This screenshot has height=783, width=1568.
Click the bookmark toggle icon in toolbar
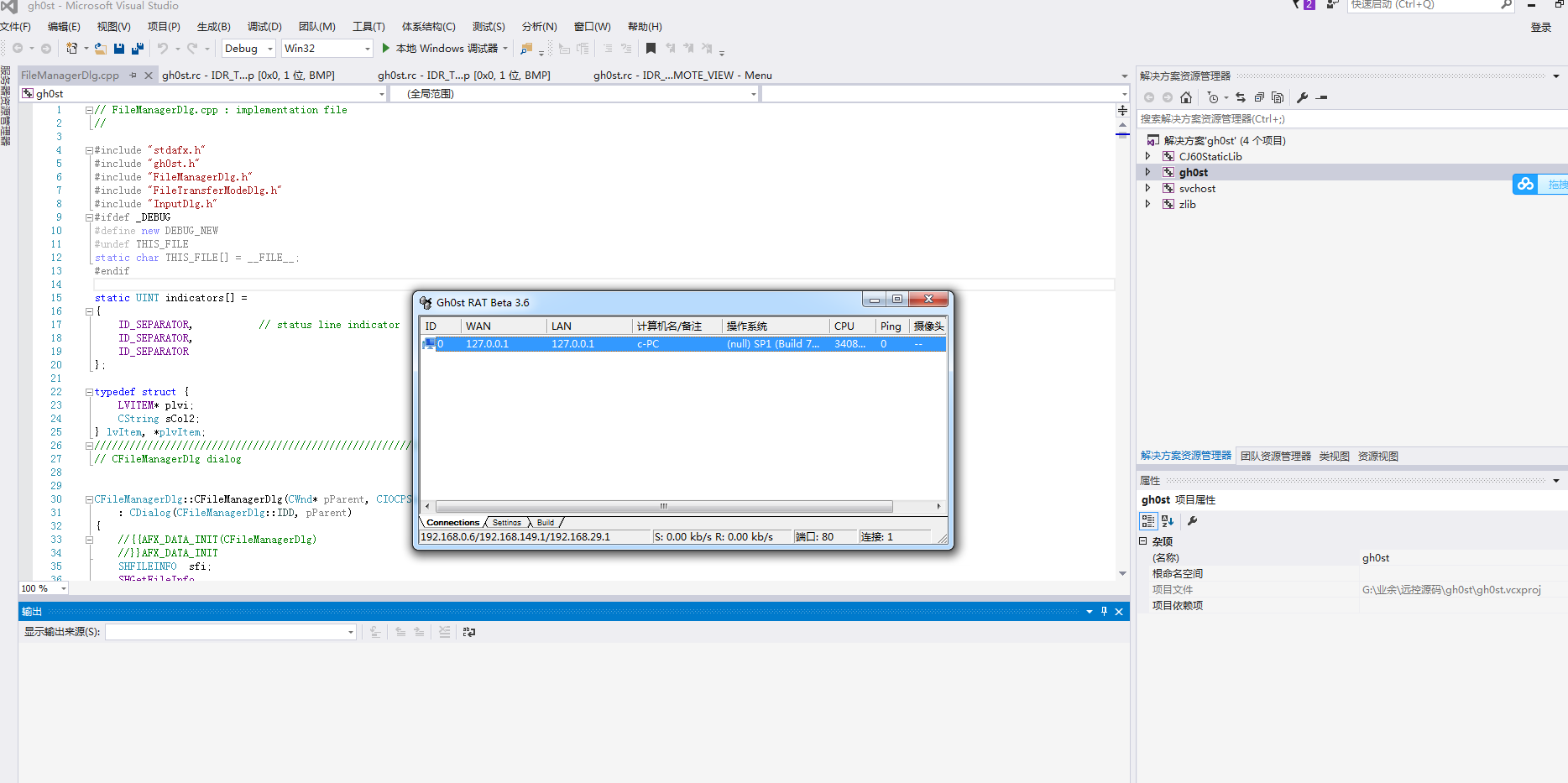tap(651, 49)
